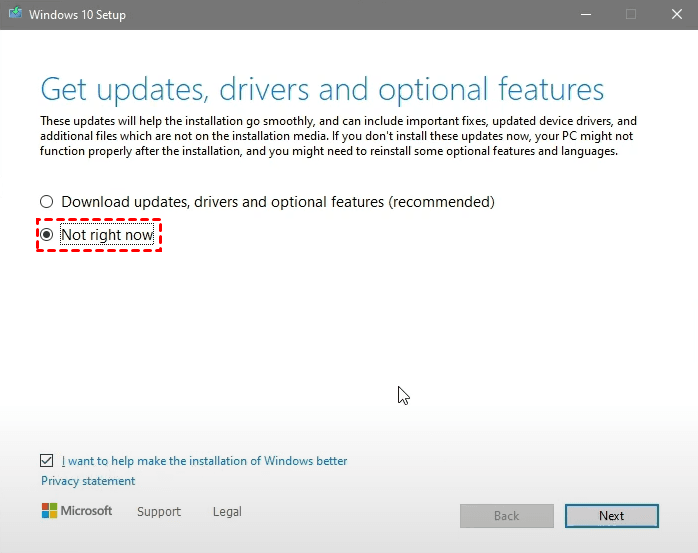Uncheck help make installation better checkbox
Screen dimensions: 698x553
pyautogui.click(x=46, y=460)
